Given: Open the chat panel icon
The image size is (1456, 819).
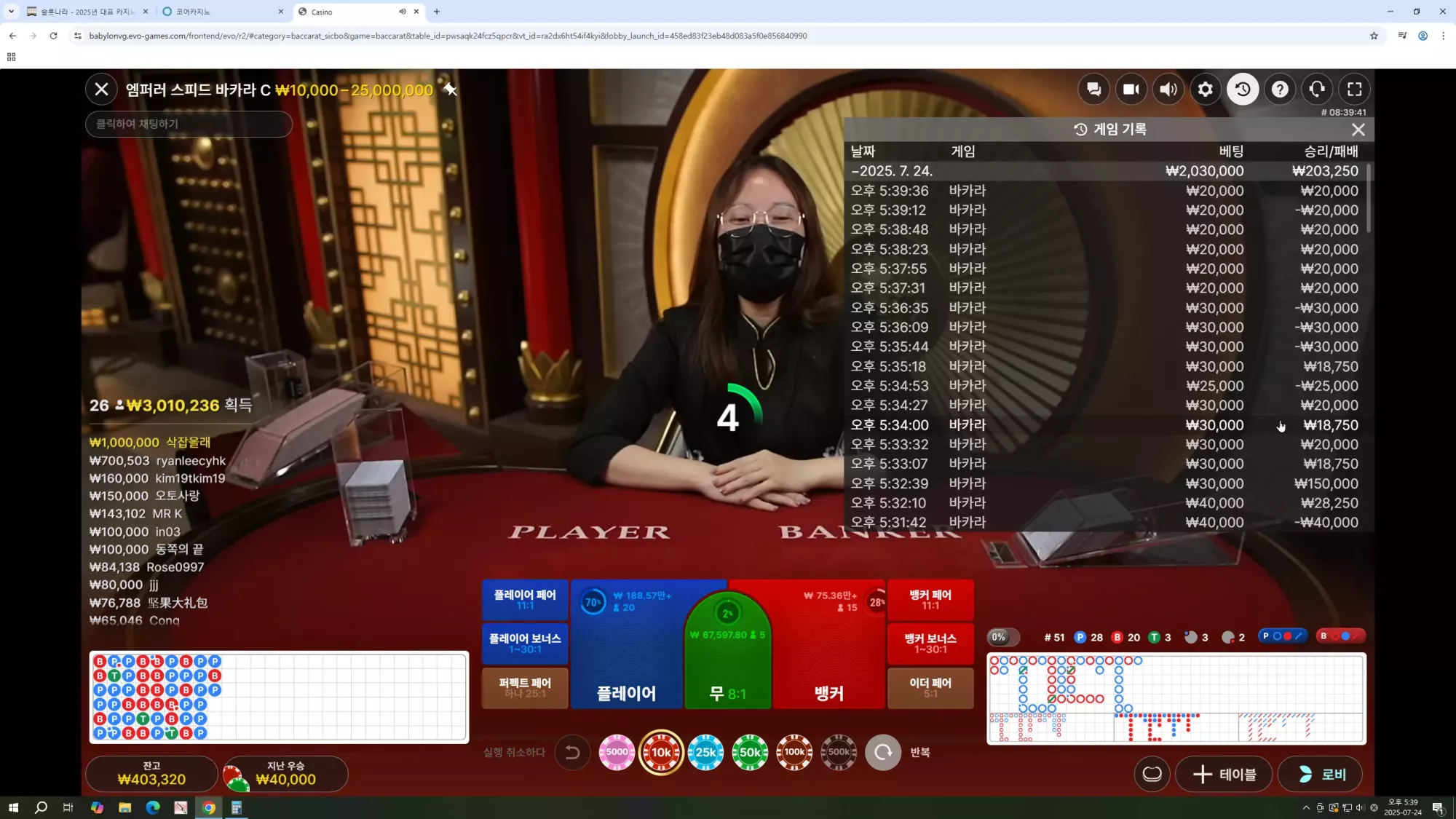Looking at the screenshot, I should point(1093,90).
